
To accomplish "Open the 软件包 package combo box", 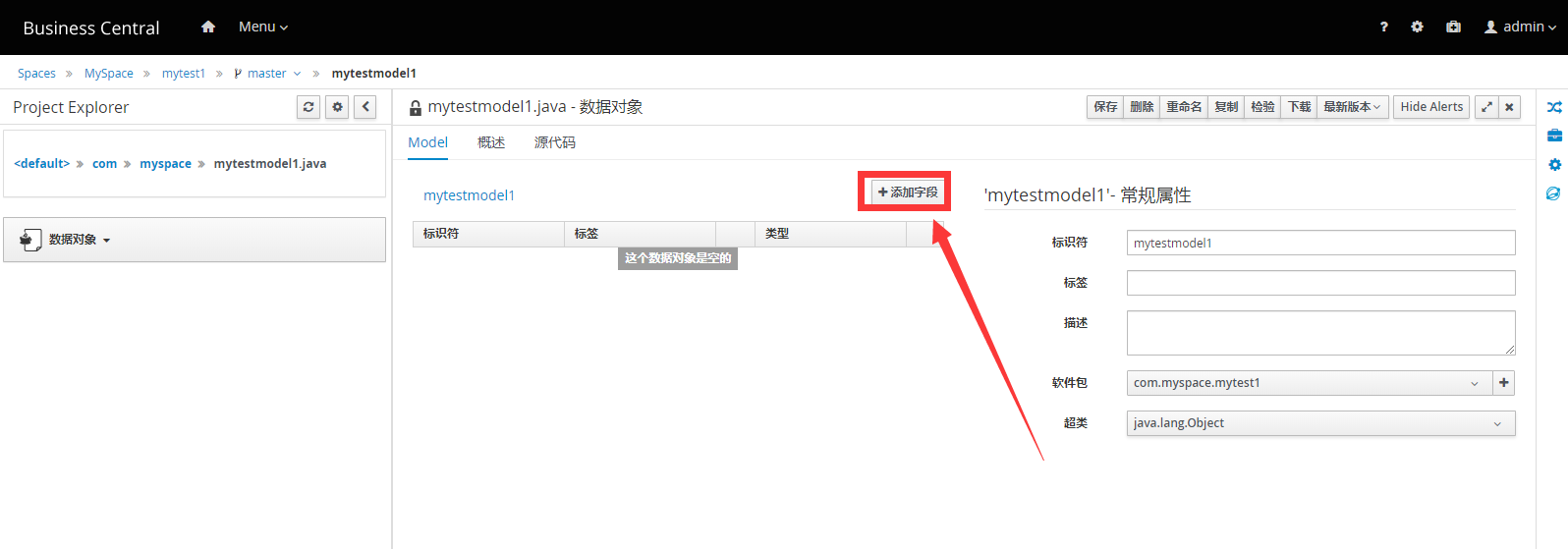I will click(x=1309, y=383).
